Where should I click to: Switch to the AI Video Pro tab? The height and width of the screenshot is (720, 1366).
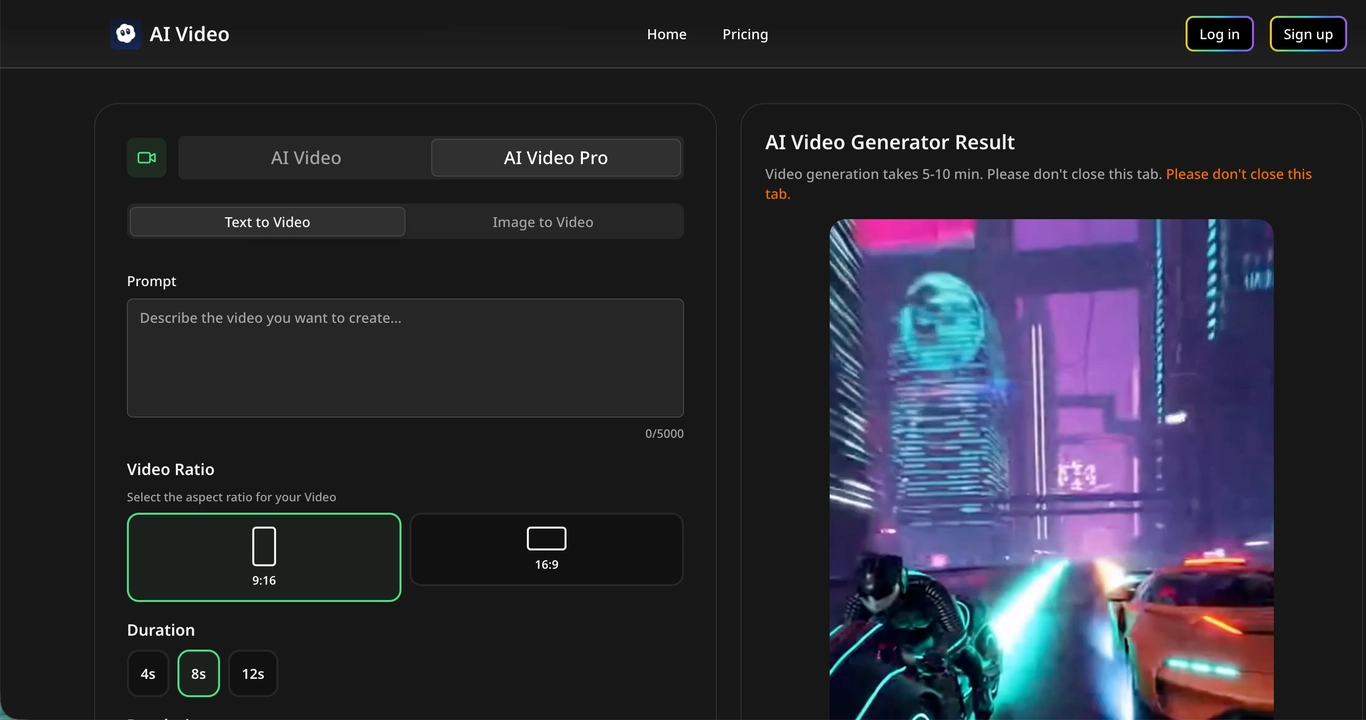[x=556, y=158]
